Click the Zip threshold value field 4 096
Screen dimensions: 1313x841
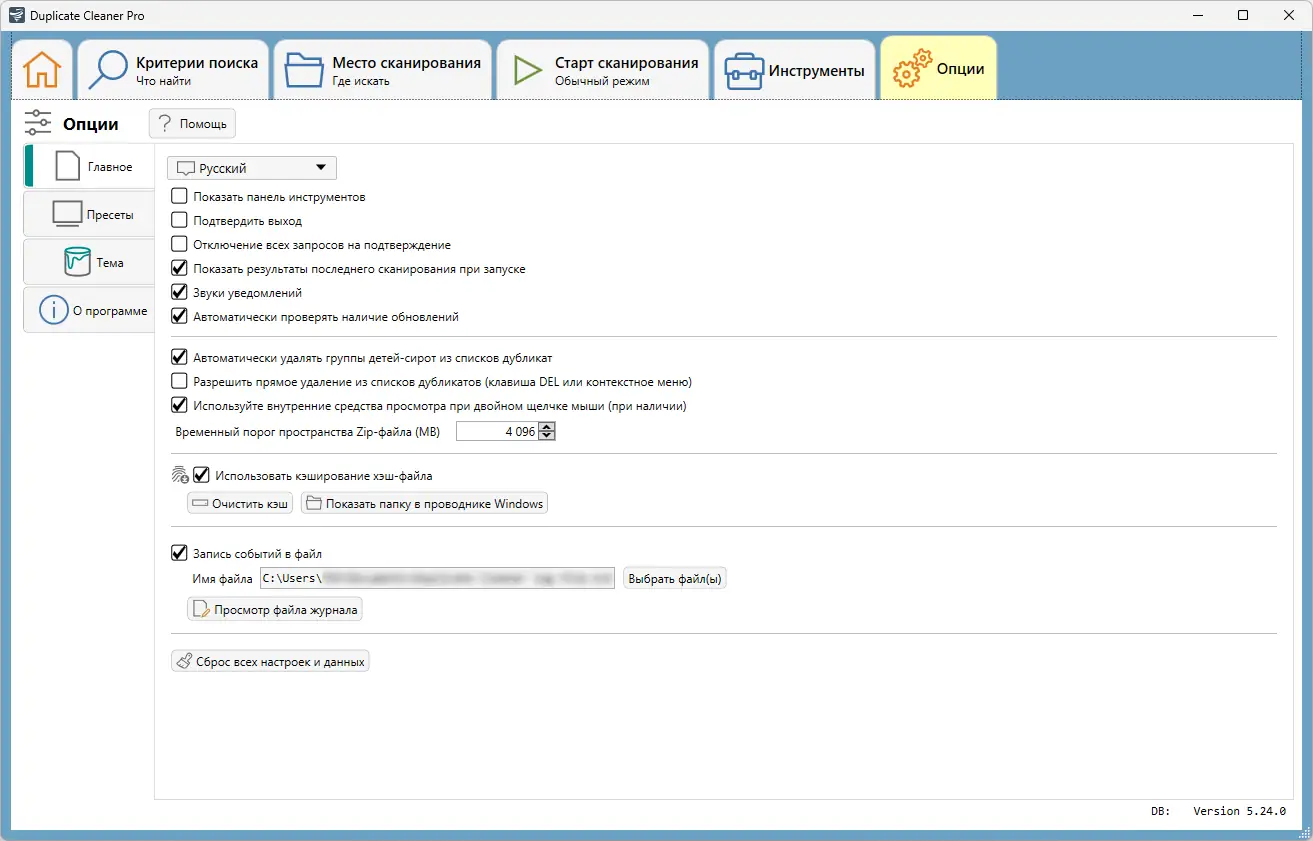pos(497,432)
